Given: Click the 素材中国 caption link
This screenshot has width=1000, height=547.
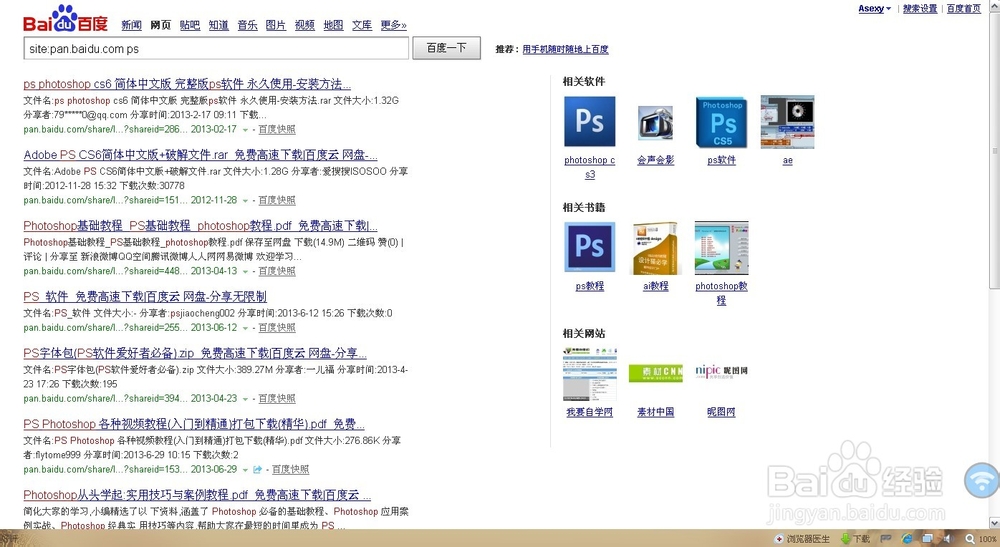Looking at the screenshot, I should pos(655,412).
